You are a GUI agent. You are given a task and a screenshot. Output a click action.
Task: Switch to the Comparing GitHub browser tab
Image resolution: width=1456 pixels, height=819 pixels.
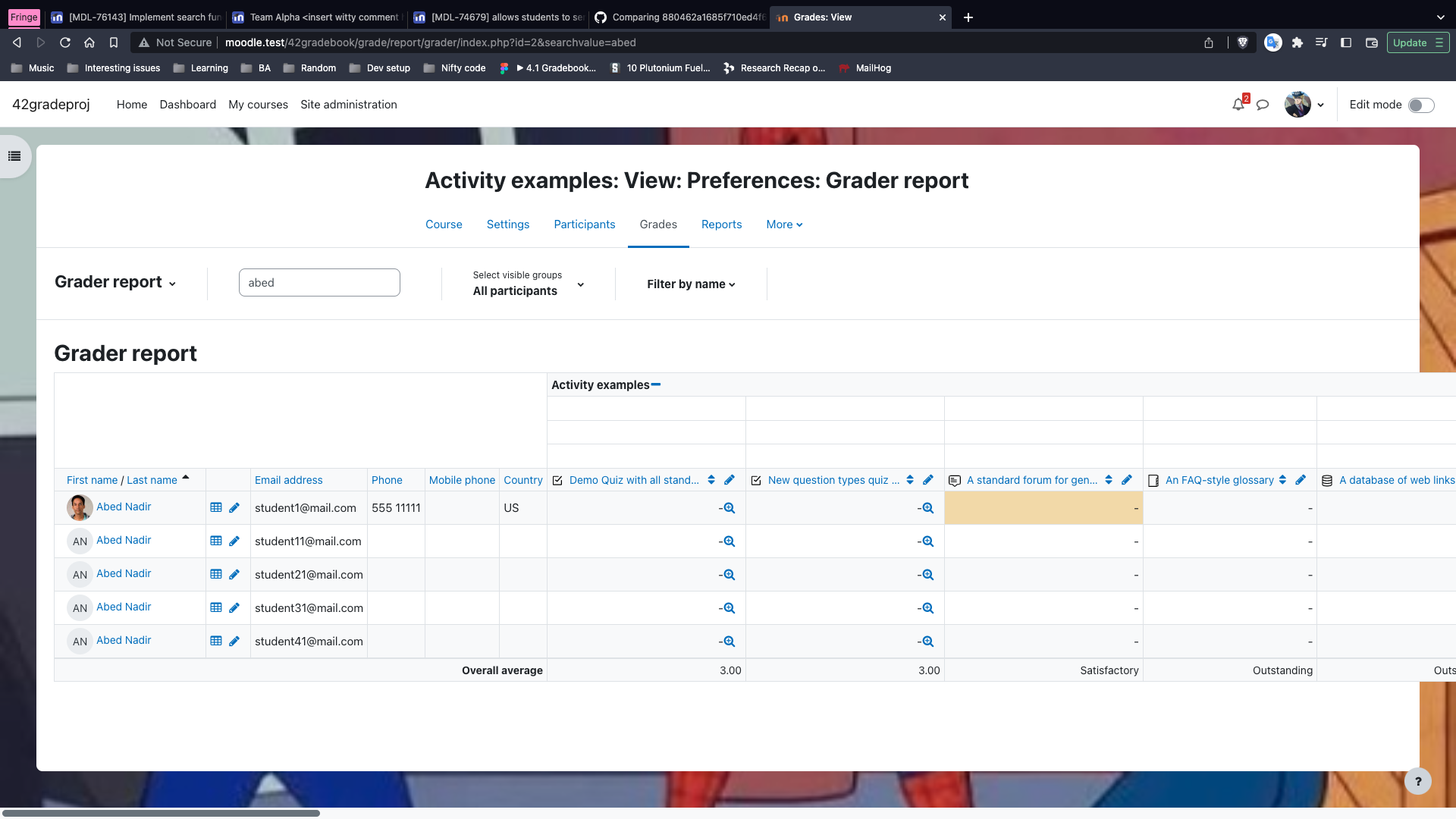[x=680, y=17]
